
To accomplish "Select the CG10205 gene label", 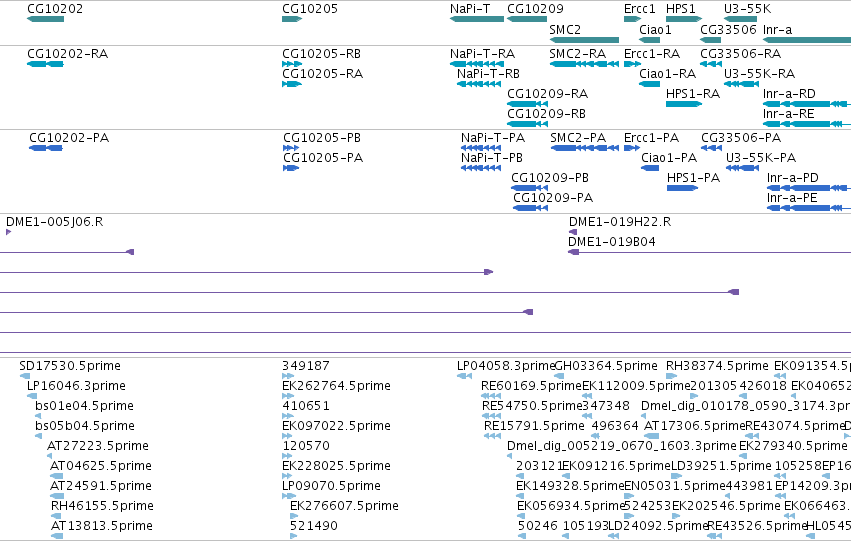I will [310, 9].
